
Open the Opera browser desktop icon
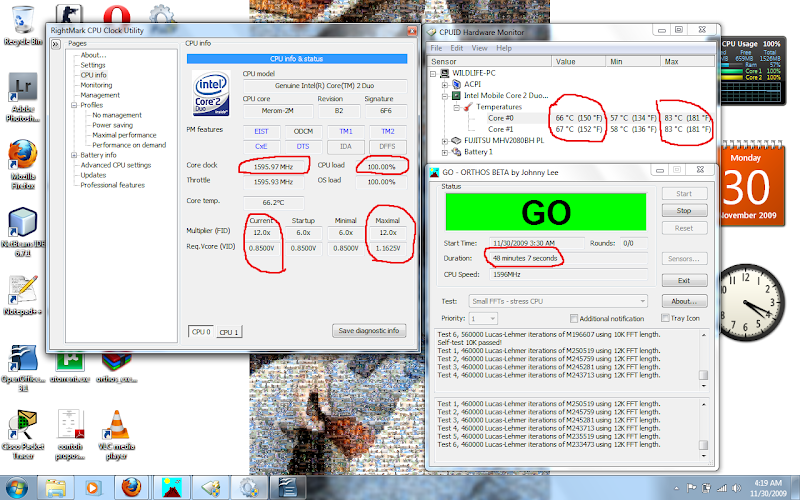pos(116,14)
